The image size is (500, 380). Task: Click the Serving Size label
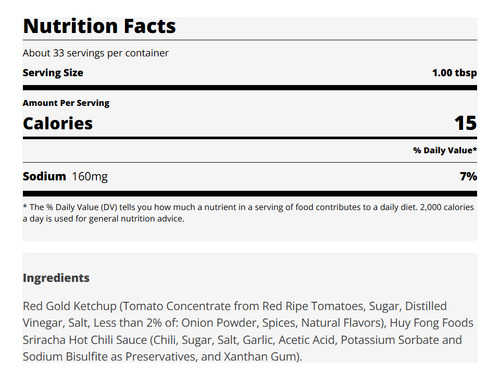(53, 73)
